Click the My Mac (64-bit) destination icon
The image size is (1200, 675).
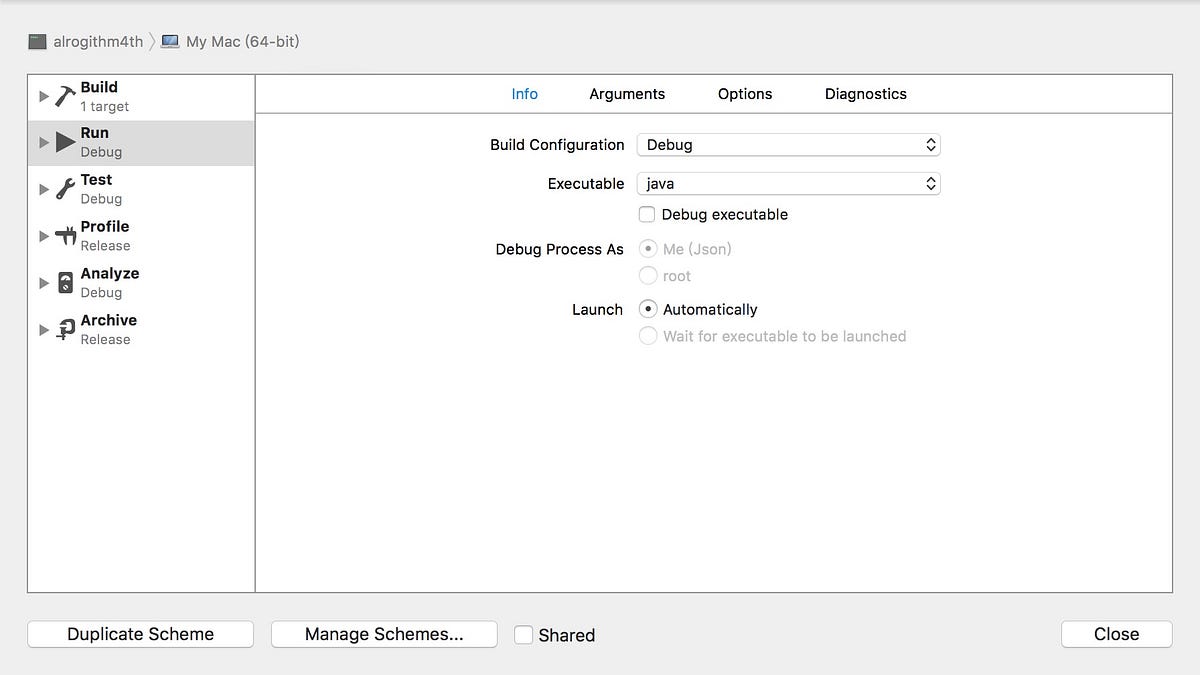168,42
